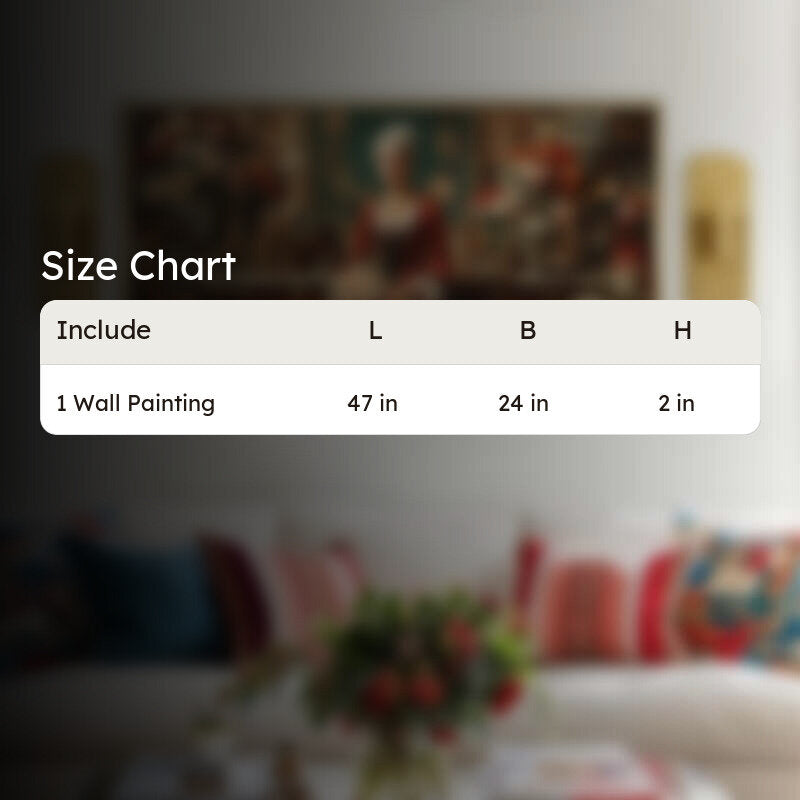The image size is (800, 800).
Task: Click the 24 in breadth value
Action: (x=523, y=403)
